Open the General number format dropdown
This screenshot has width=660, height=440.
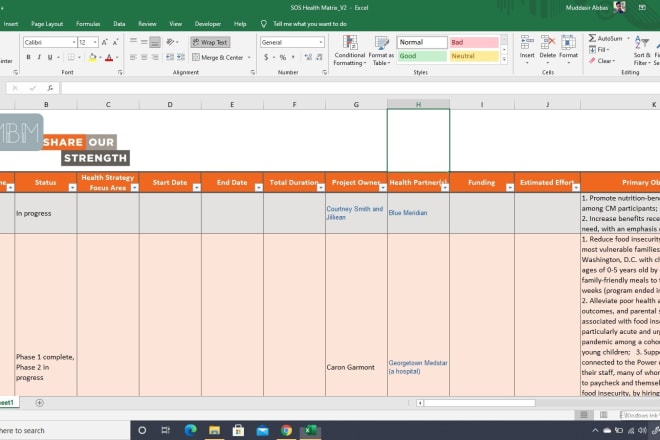(320, 43)
